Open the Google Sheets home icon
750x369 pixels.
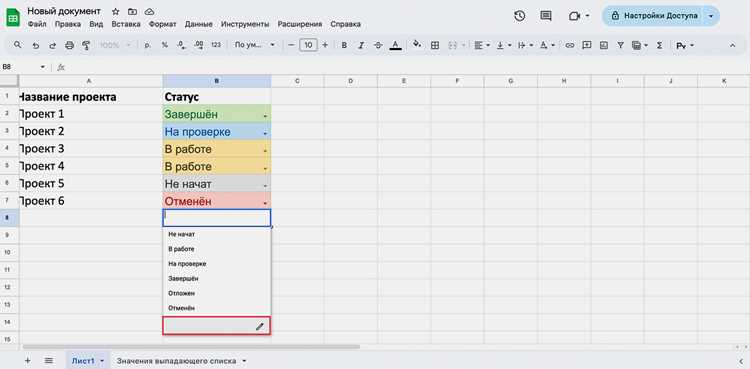pyautogui.click(x=13, y=17)
